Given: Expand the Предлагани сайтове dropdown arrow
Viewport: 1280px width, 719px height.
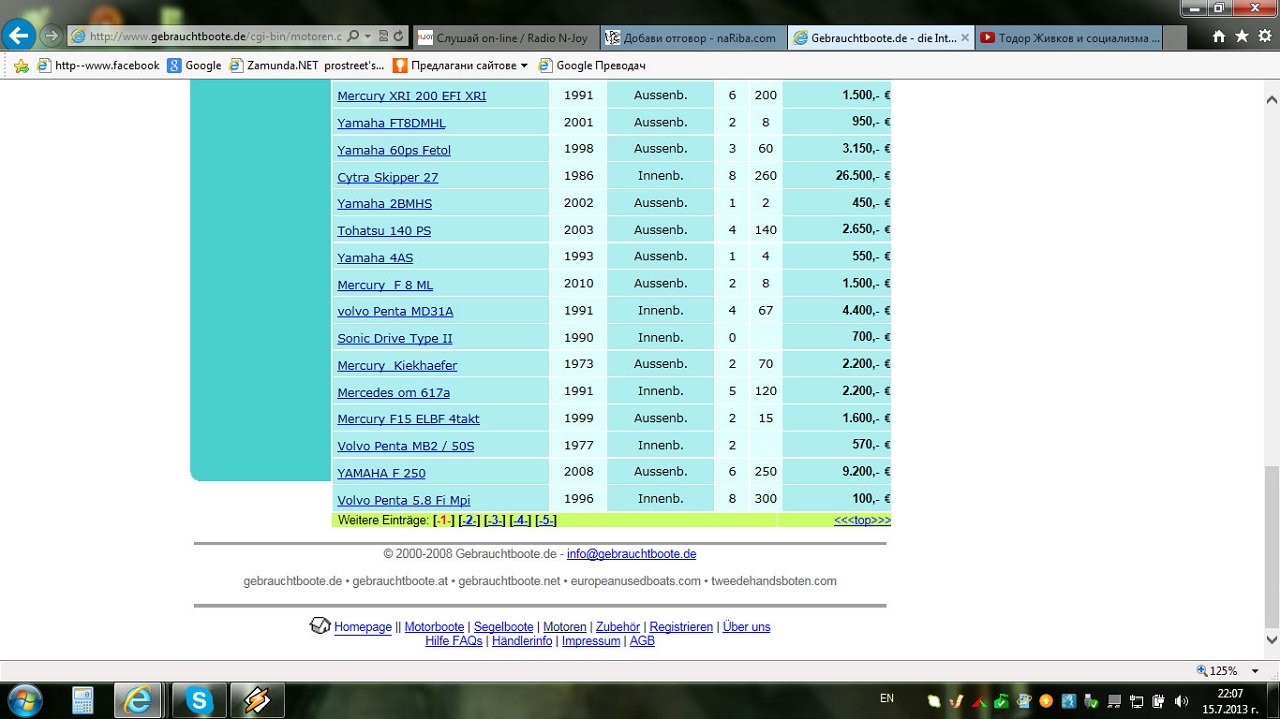Looking at the screenshot, I should tap(524, 66).
